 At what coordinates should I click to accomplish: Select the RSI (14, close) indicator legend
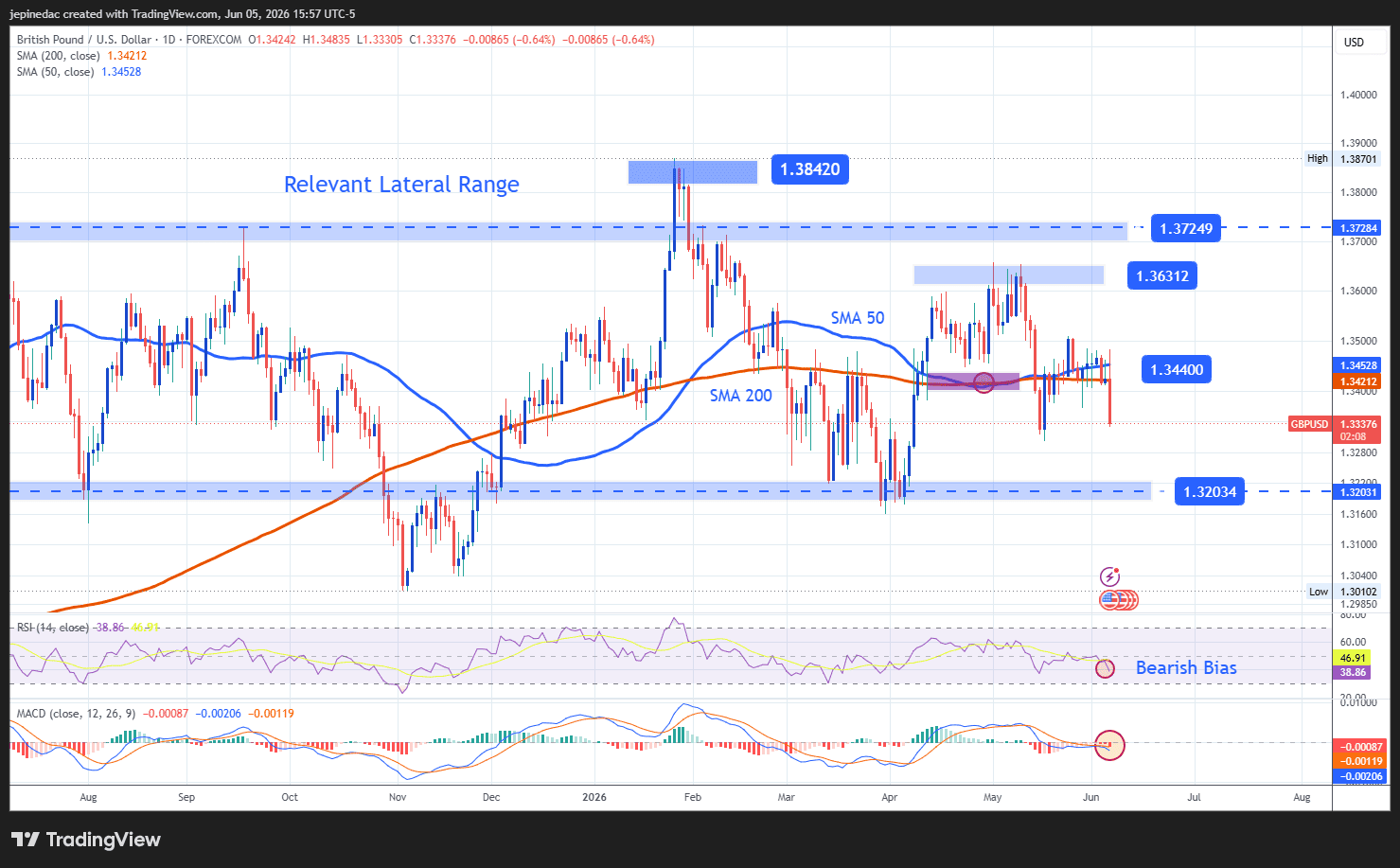pos(53,628)
